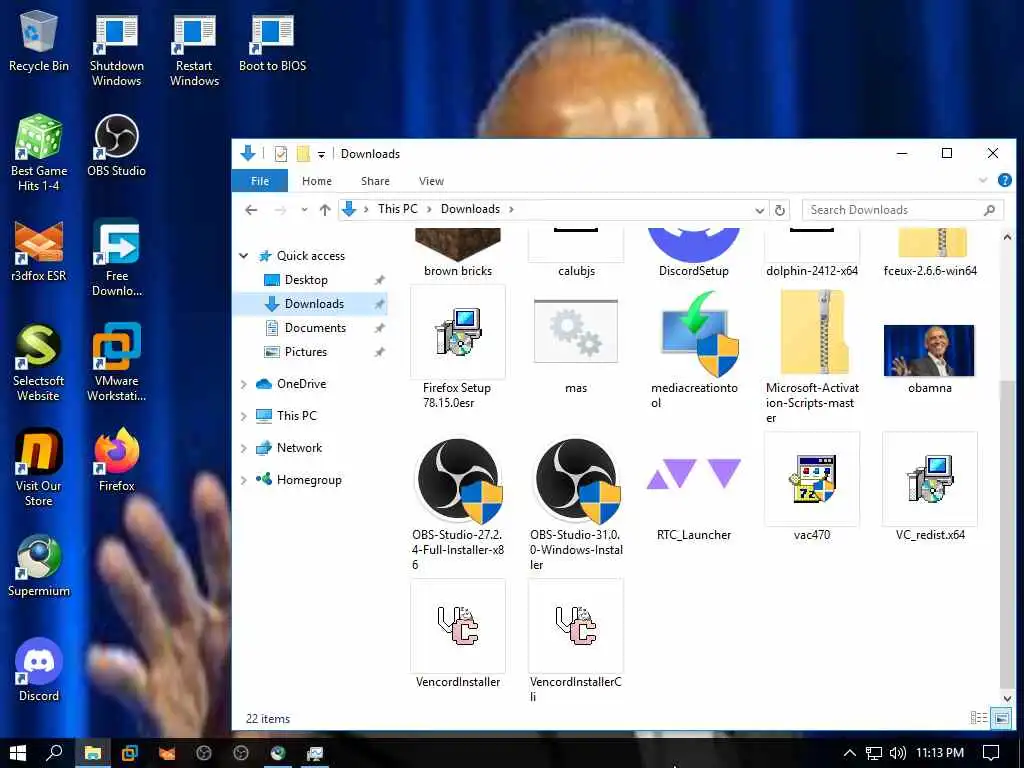Select the Firefox desktop icon
This screenshot has width=1024, height=768.
click(x=116, y=460)
